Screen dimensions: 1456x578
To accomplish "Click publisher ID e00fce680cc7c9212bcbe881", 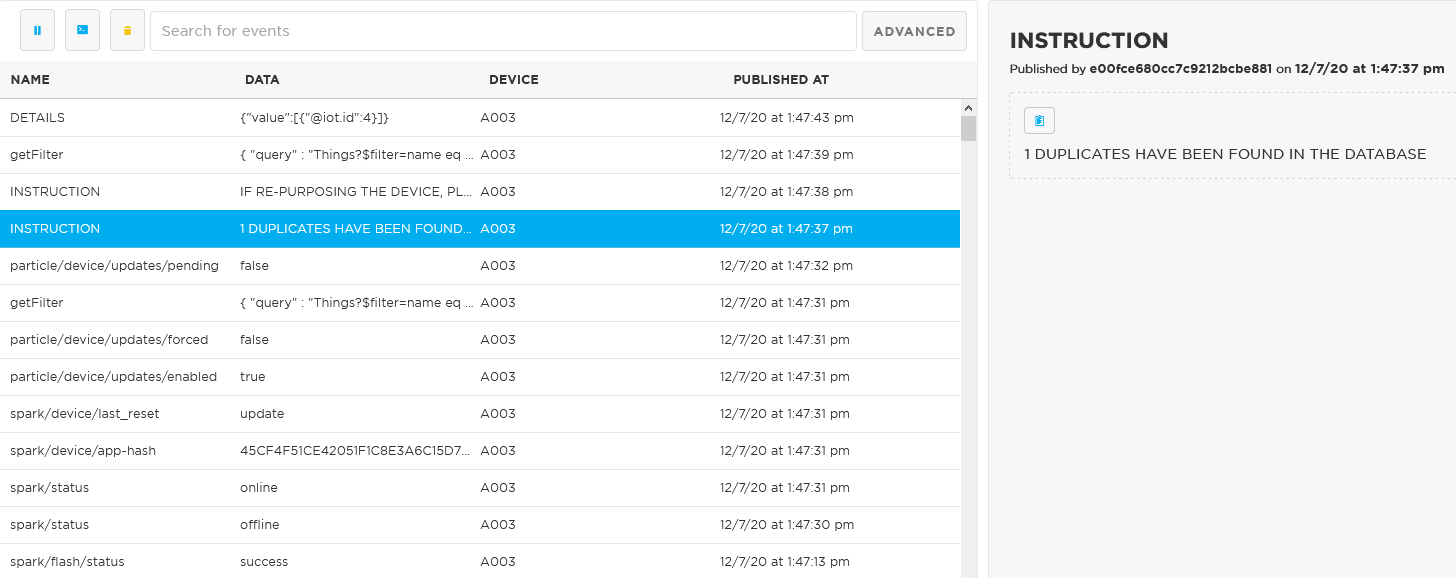I will click(x=1180, y=69).
